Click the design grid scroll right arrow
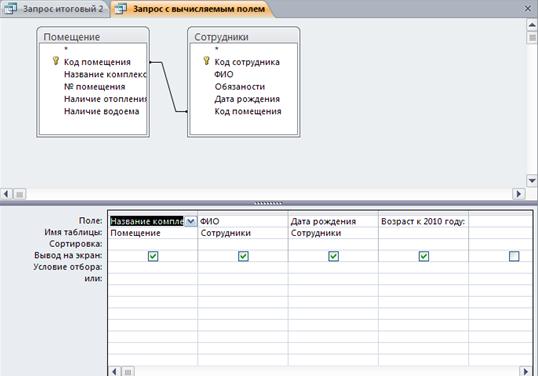This screenshot has width=538, height=376. pyautogui.click(x=525, y=371)
